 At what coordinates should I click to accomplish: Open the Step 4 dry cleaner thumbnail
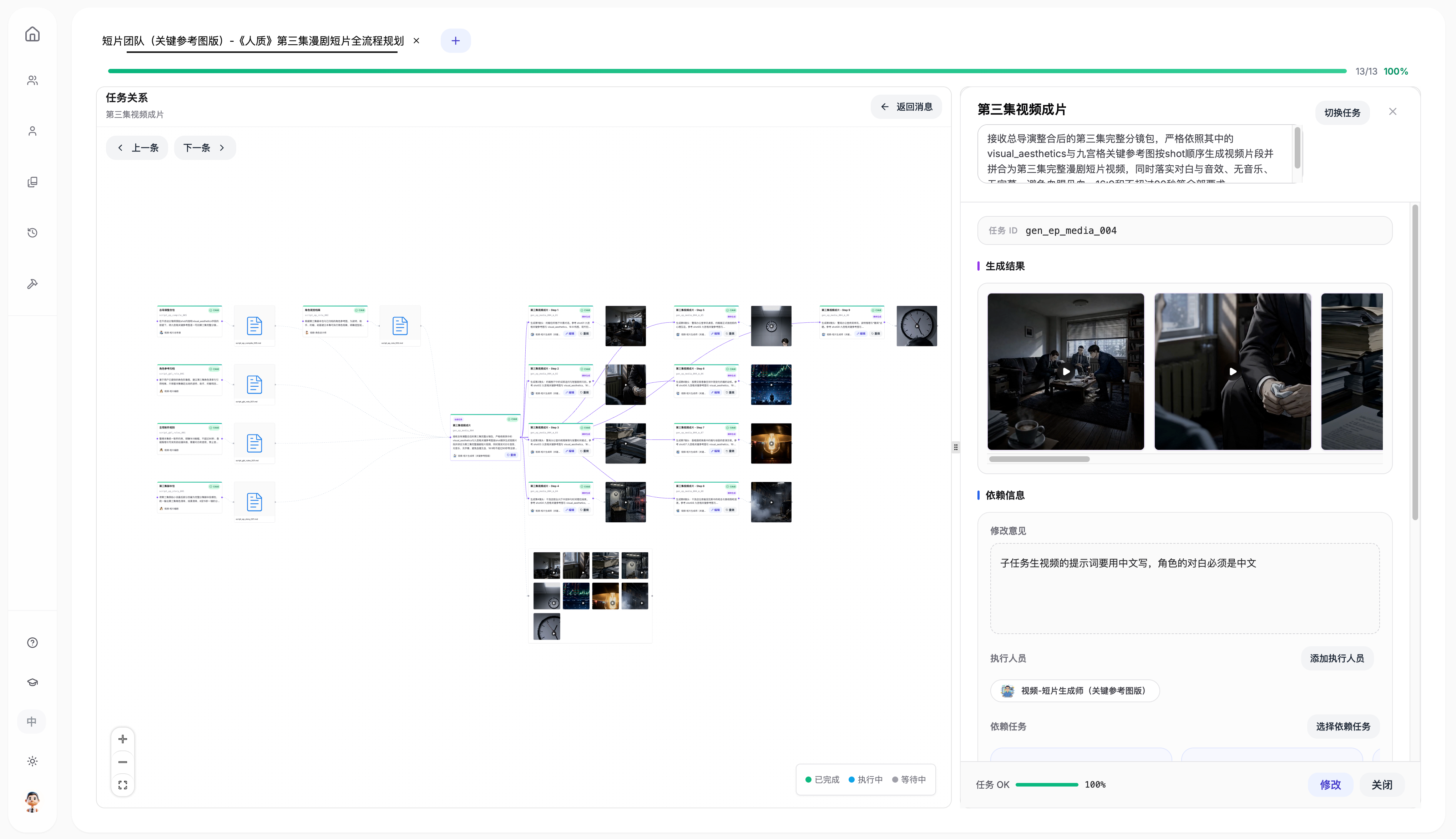point(626,502)
